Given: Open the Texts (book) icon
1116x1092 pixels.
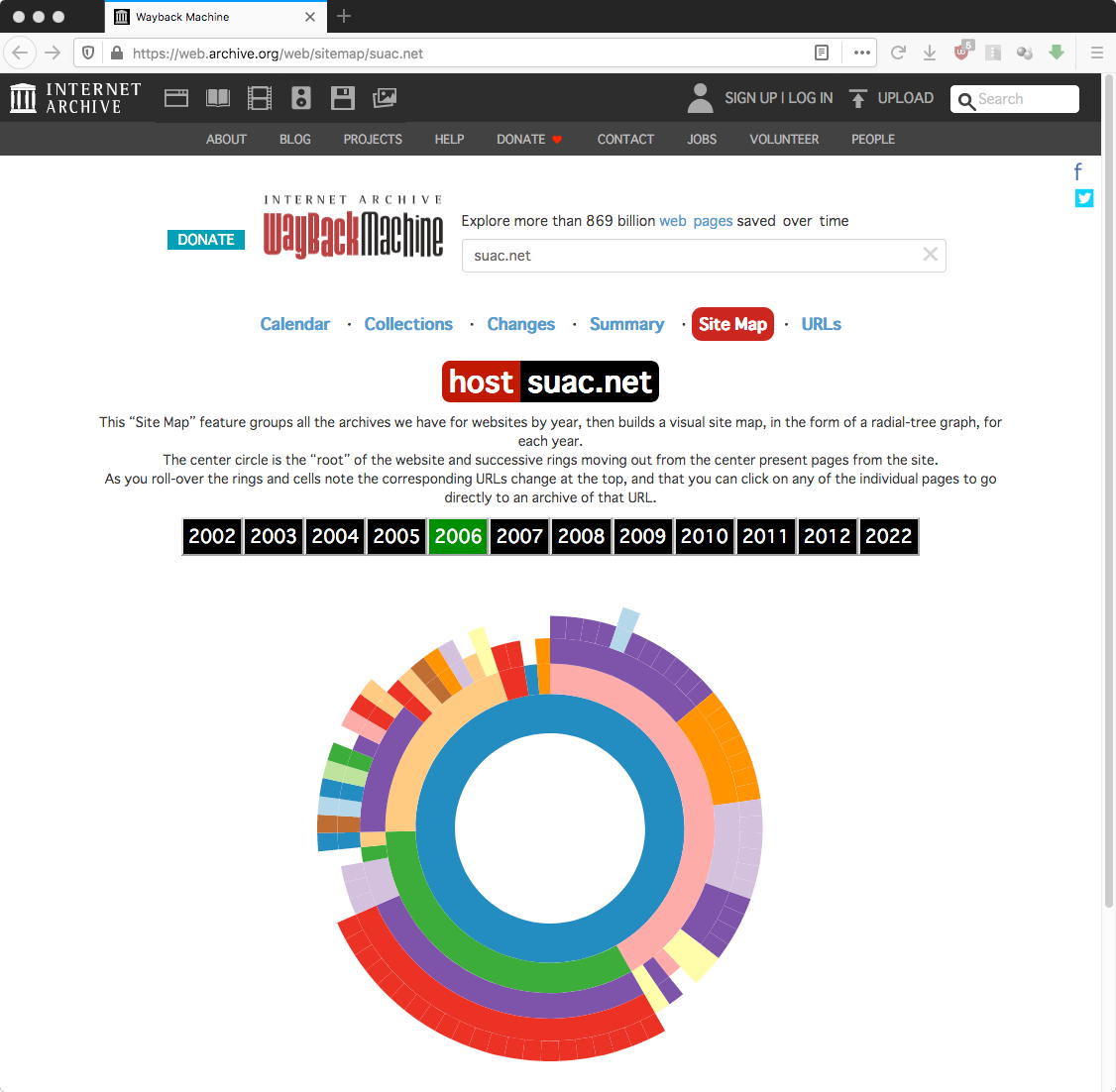Looking at the screenshot, I should (218, 97).
